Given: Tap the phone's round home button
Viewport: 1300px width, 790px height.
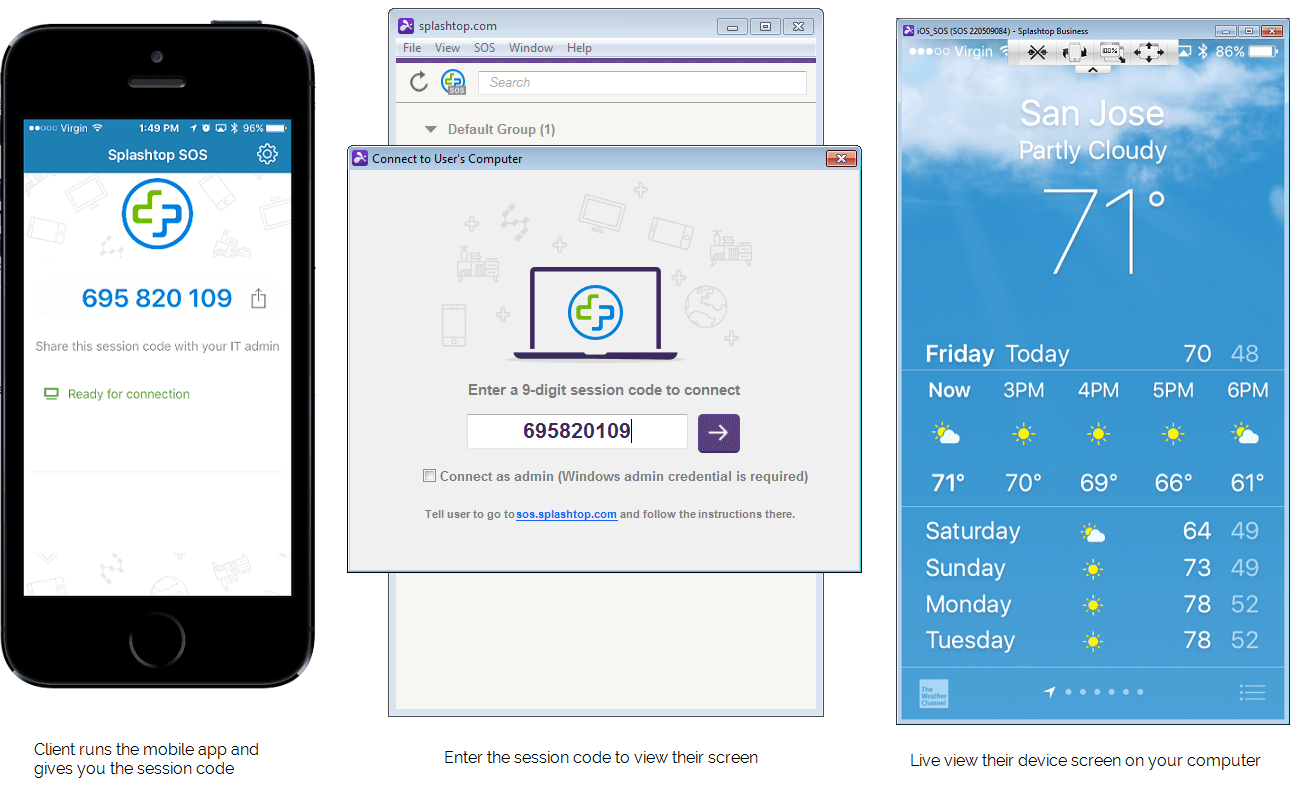Looking at the screenshot, I should pyautogui.click(x=157, y=642).
